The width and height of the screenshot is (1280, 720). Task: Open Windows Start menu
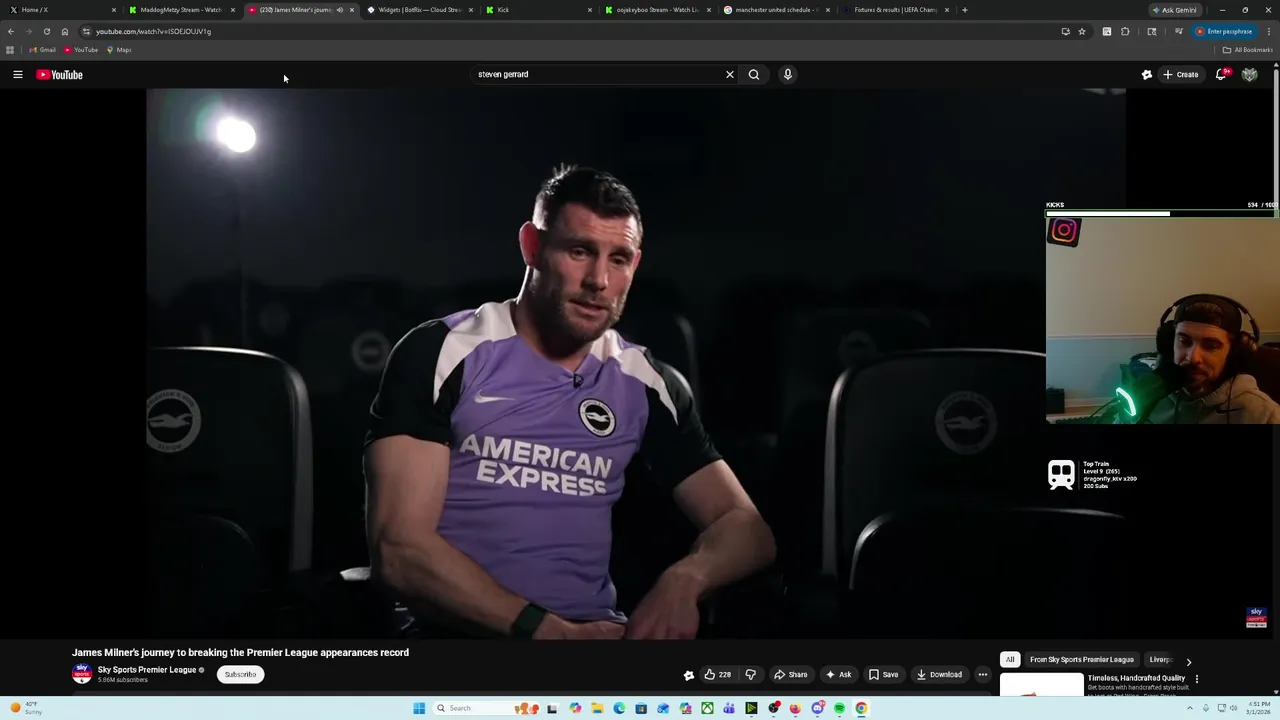[x=419, y=708]
